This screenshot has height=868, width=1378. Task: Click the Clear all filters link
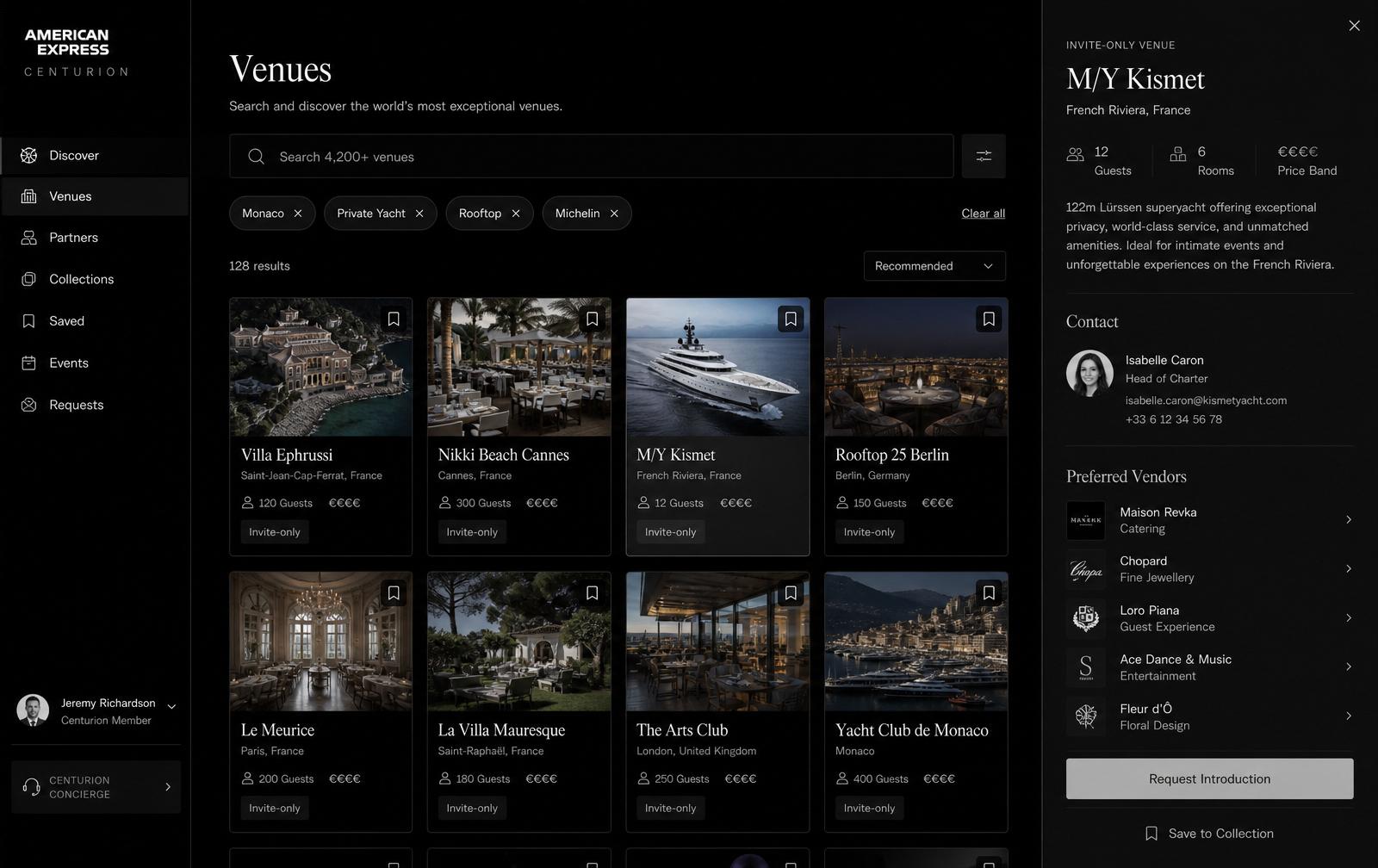click(983, 214)
